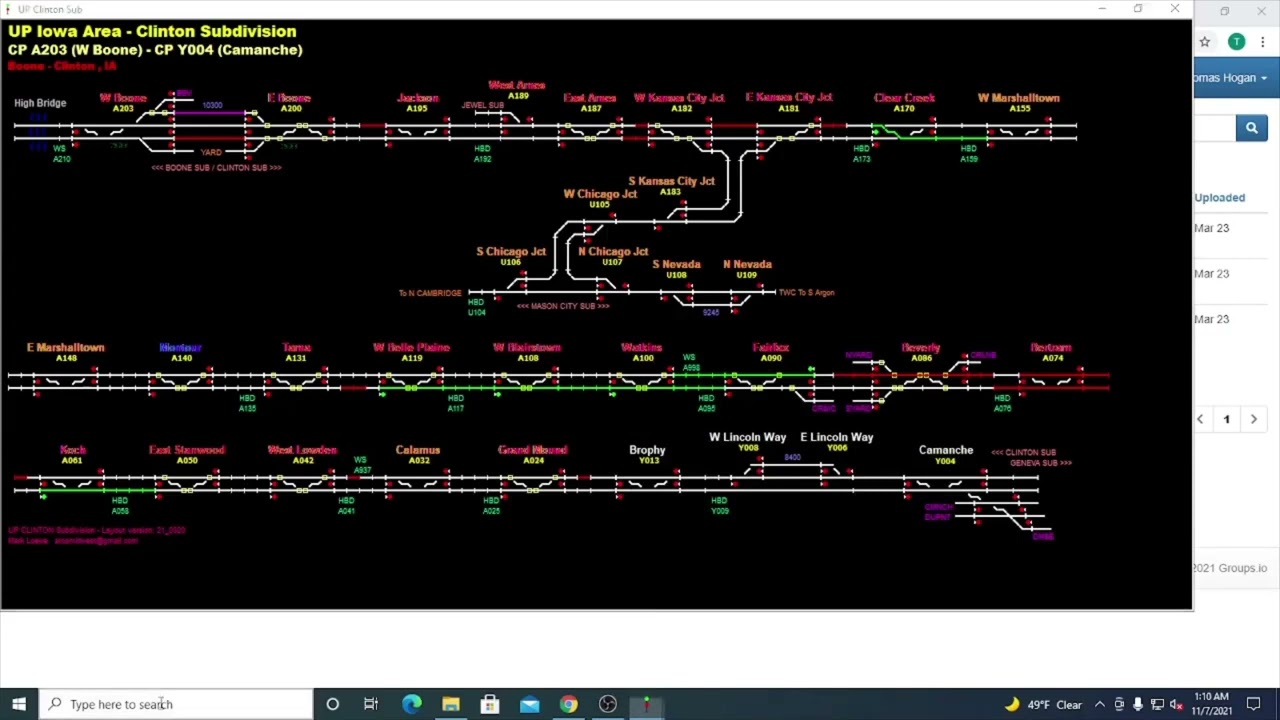Open the taskbar clock showing 1:10 AM

[1211, 704]
